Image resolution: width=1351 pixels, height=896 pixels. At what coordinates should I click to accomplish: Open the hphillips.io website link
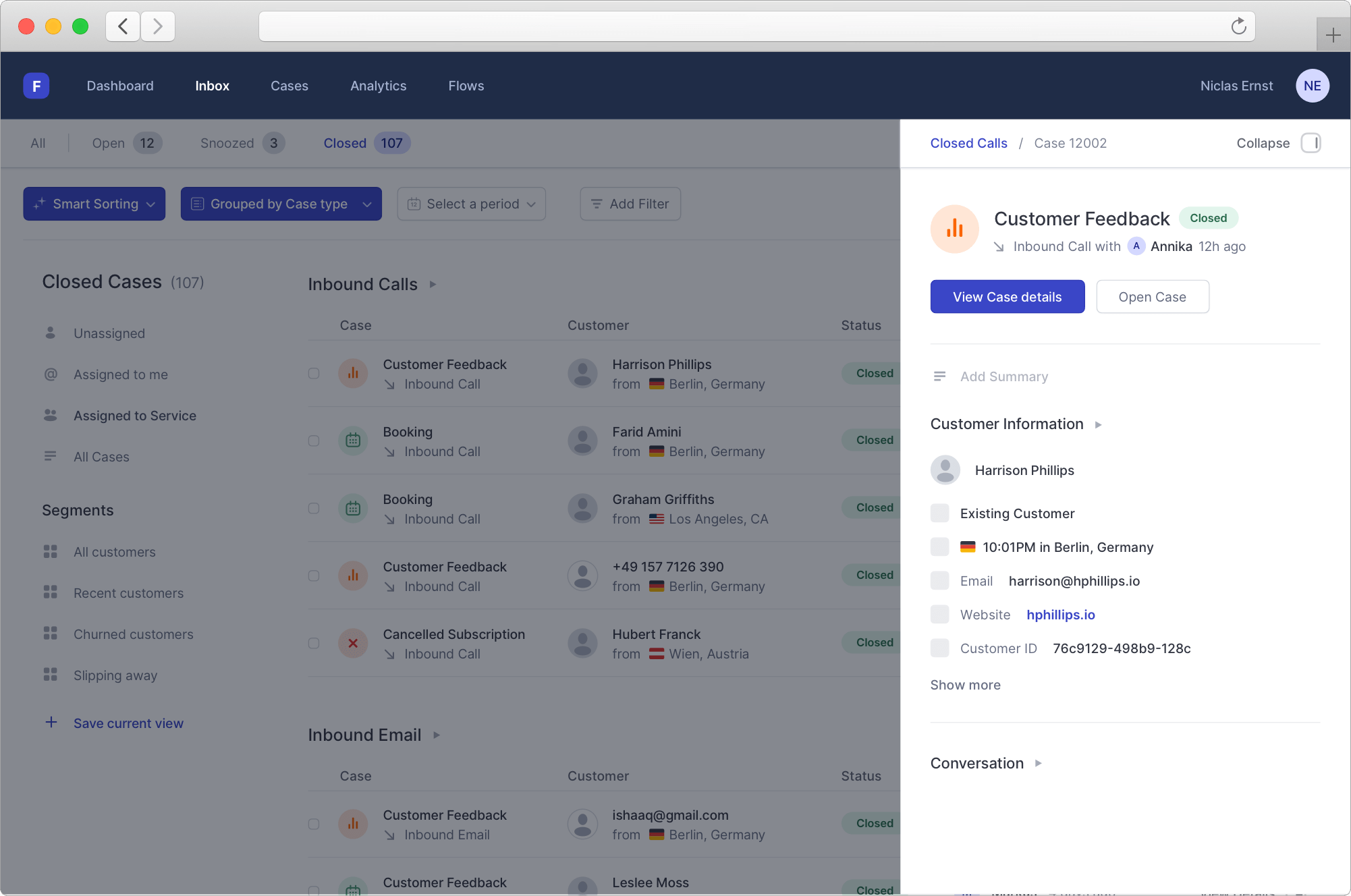pos(1060,615)
